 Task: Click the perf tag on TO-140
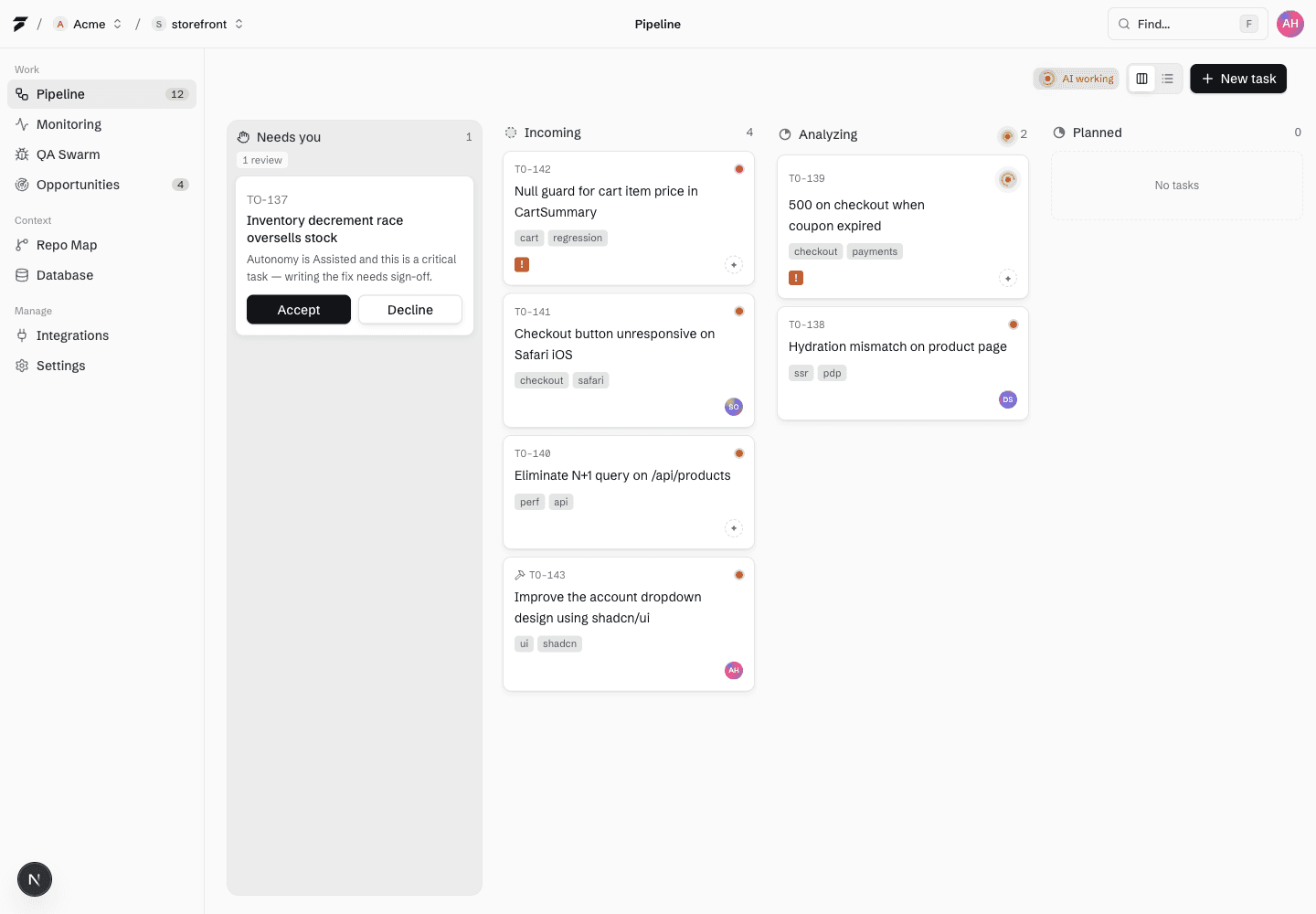pos(529,502)
